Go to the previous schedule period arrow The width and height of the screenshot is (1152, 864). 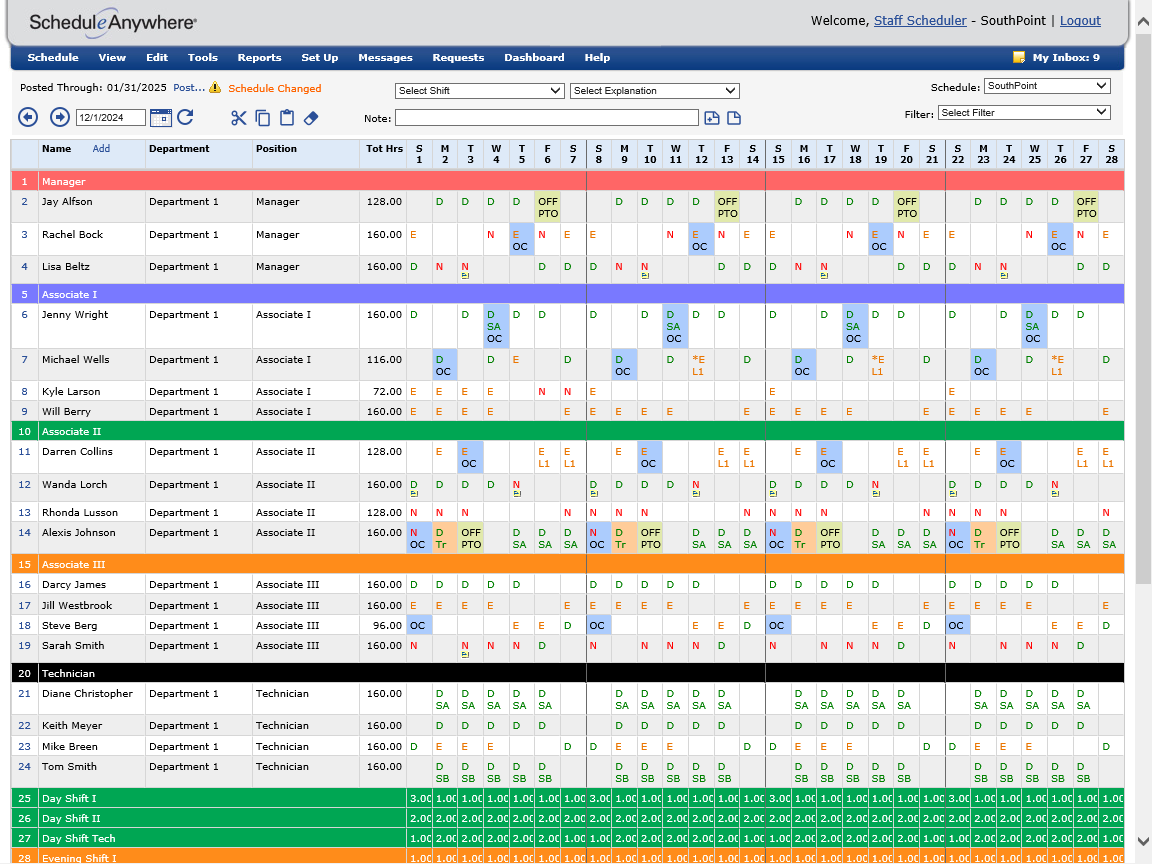click(x=28, y=118)
